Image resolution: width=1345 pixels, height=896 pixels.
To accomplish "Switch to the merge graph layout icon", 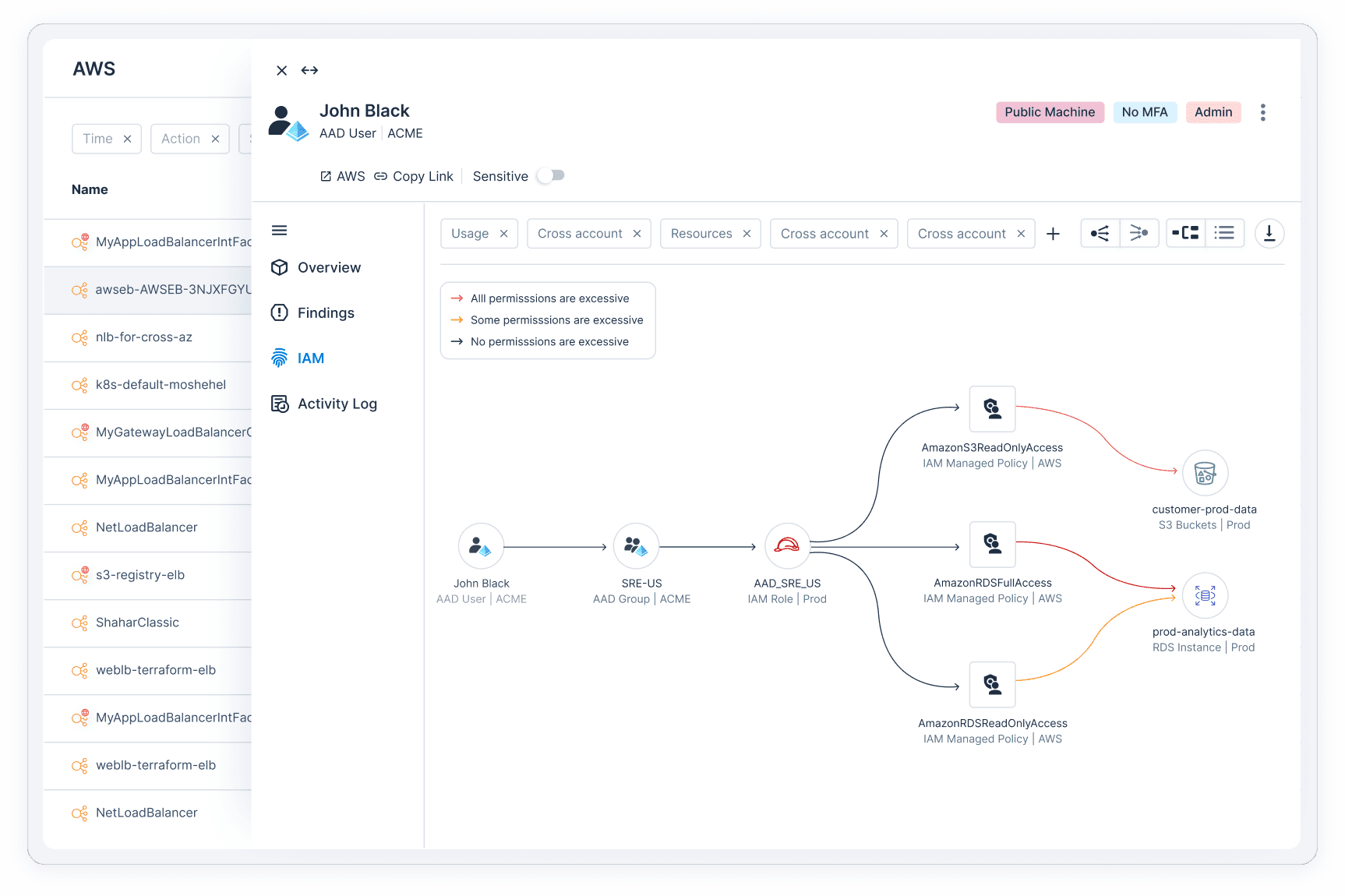I will pos(1139,233).
